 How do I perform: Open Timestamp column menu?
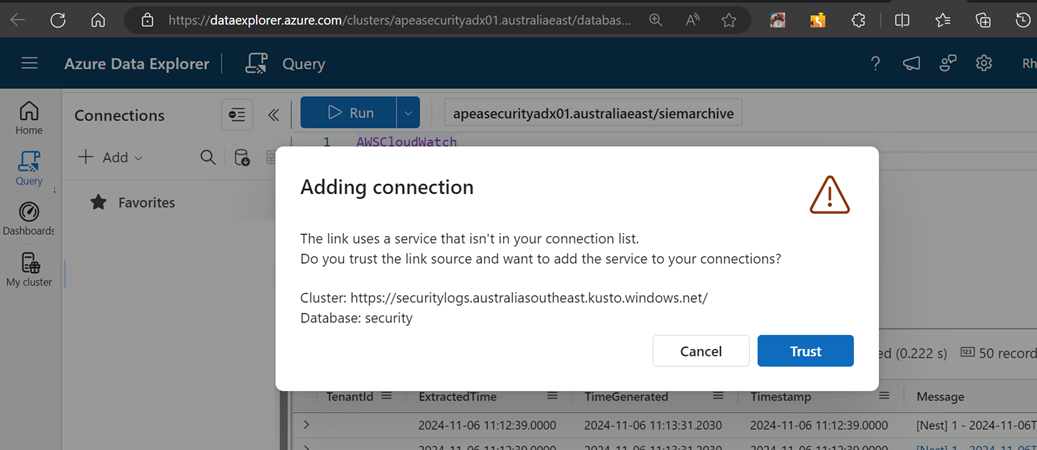pos(884,396)
